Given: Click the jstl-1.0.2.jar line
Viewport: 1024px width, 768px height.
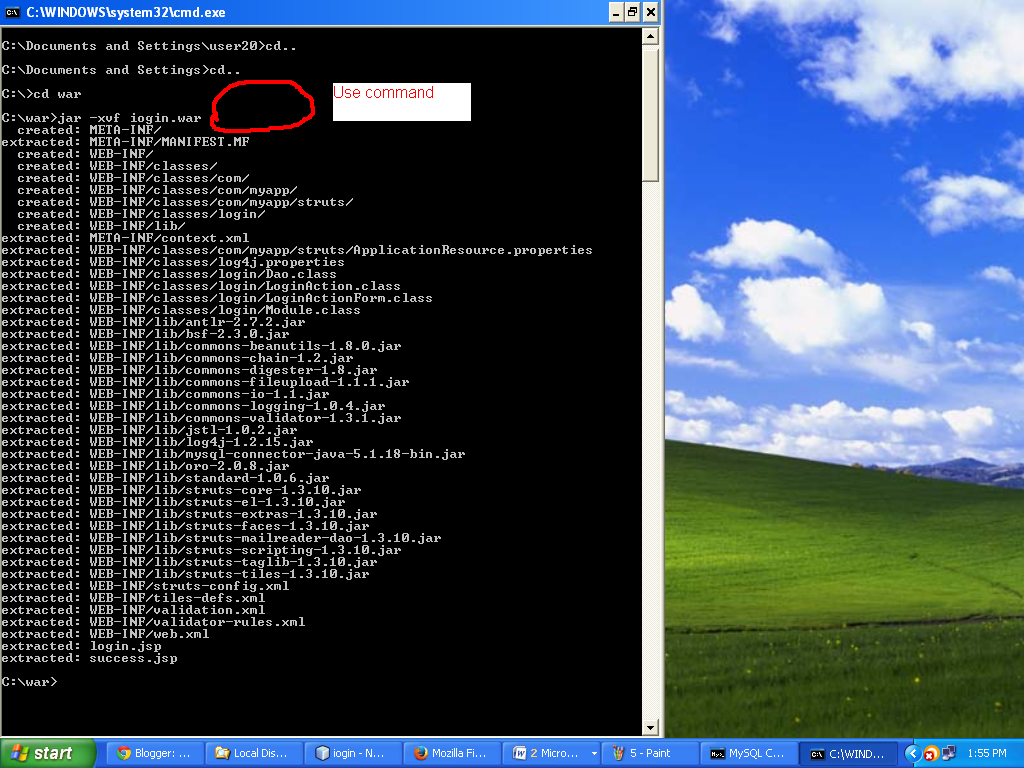Looking at the screenshot, I should coord(150,430).
